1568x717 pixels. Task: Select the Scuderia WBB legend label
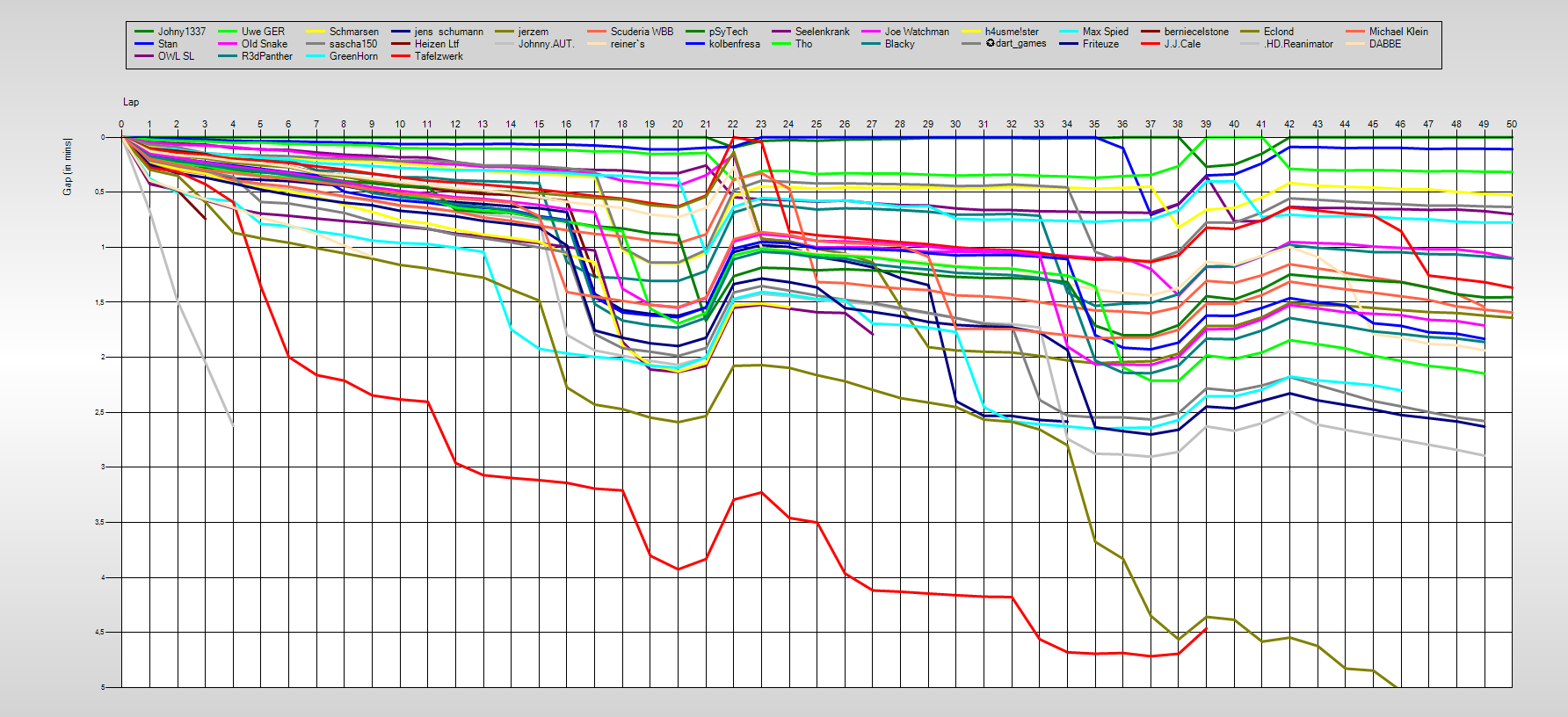pyautogui.click(x=642, y=32)
